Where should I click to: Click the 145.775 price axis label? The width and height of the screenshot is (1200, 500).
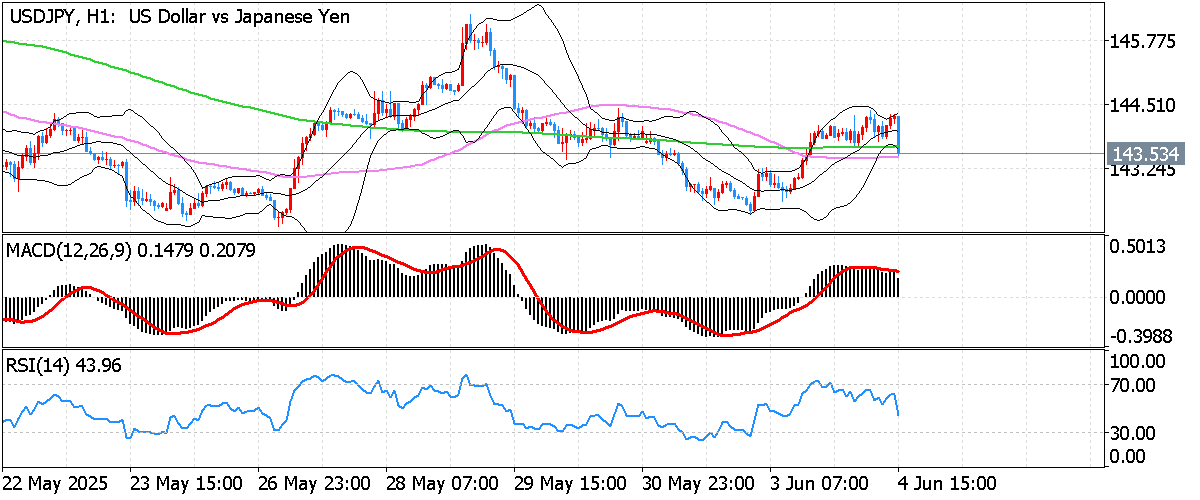click(x=1144, y=41)
